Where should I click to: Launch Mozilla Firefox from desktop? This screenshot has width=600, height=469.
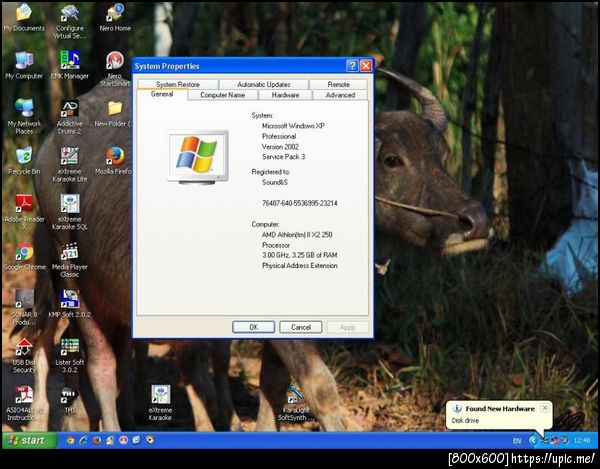[114, 161]
